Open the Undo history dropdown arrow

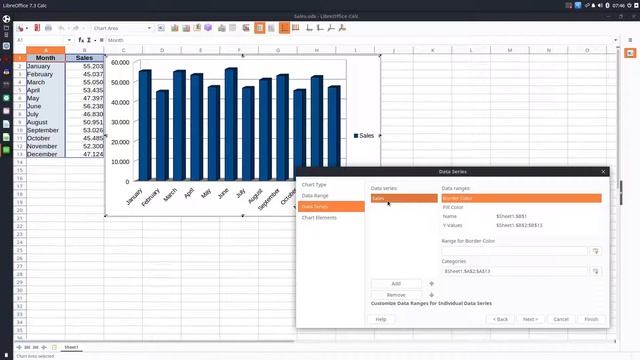68,28
